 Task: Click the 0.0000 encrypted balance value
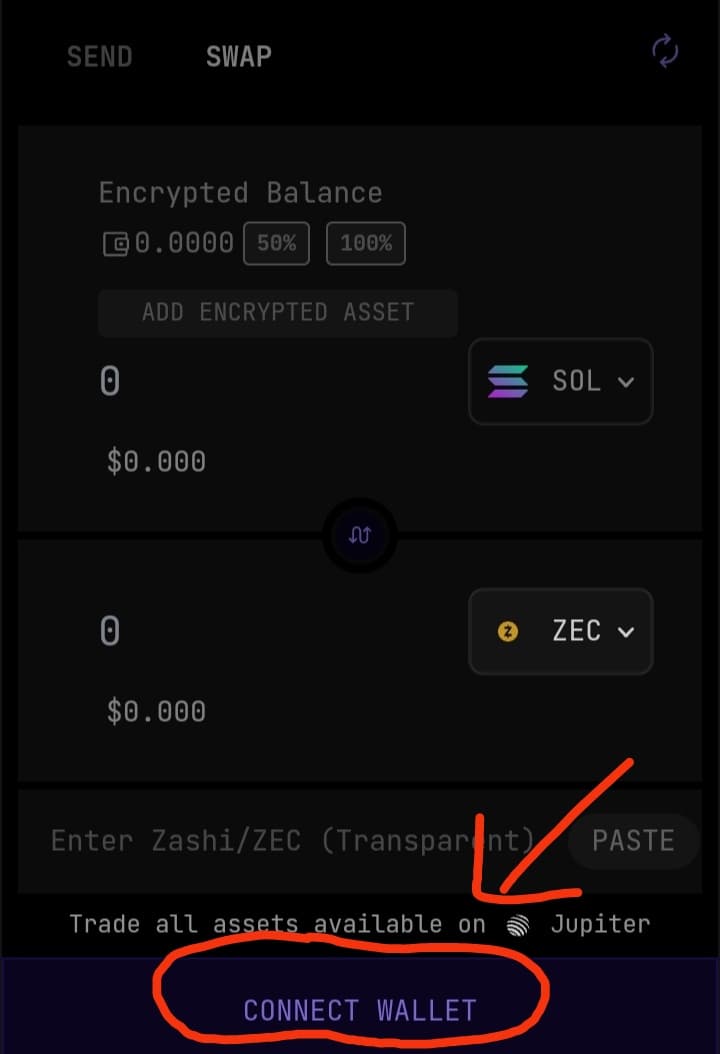click(184, 243)
